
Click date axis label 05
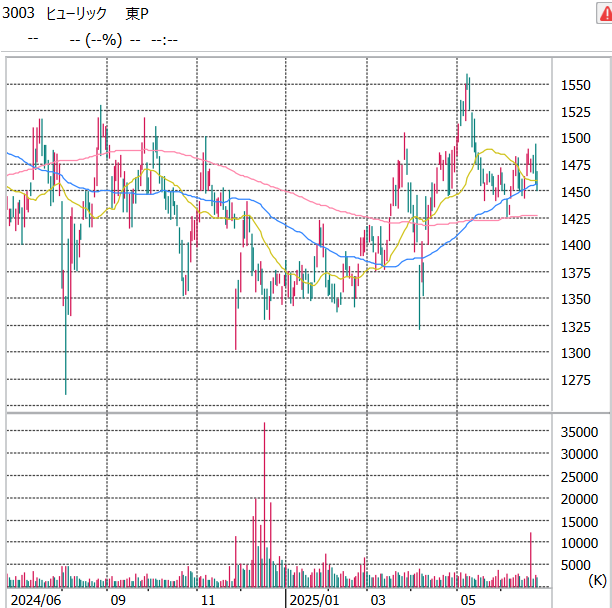click(468, 600)
